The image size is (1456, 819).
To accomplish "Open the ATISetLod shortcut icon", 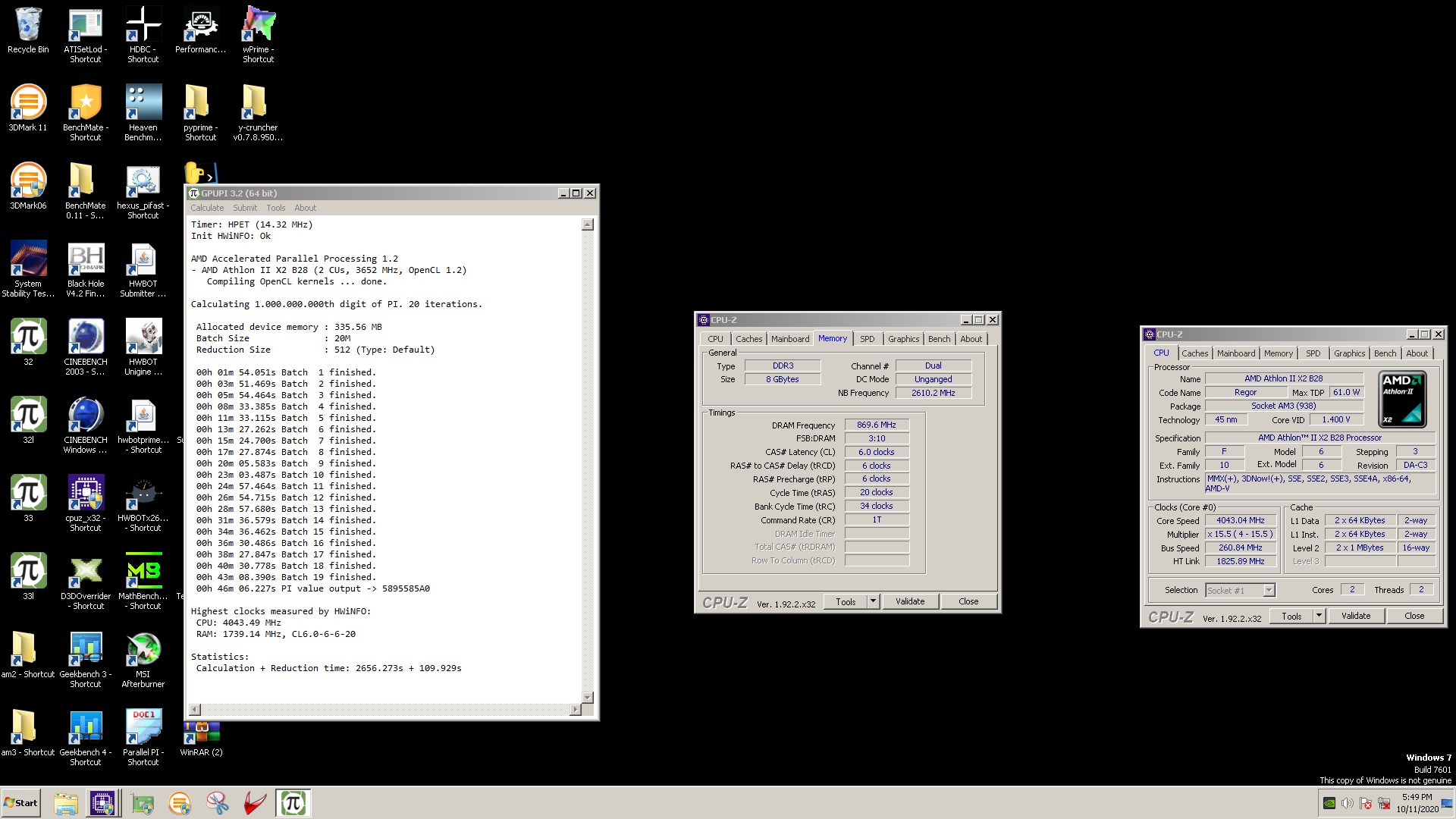I will (85, 34).
